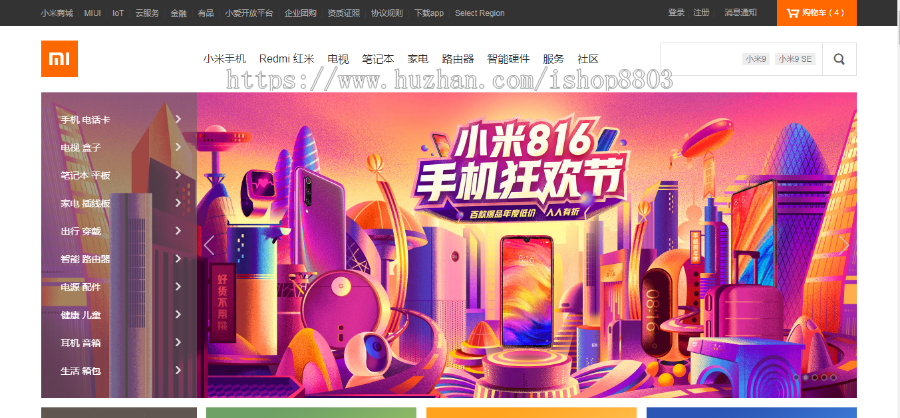900x418 pixels.
Task: Open the Redmi 红米 navigation menu
Action: pos(286,59)
